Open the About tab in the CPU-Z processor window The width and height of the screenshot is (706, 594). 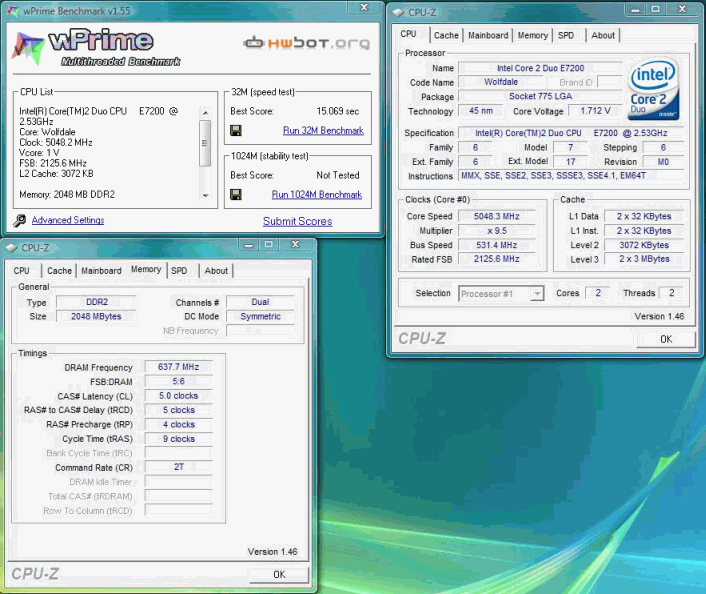603,35
